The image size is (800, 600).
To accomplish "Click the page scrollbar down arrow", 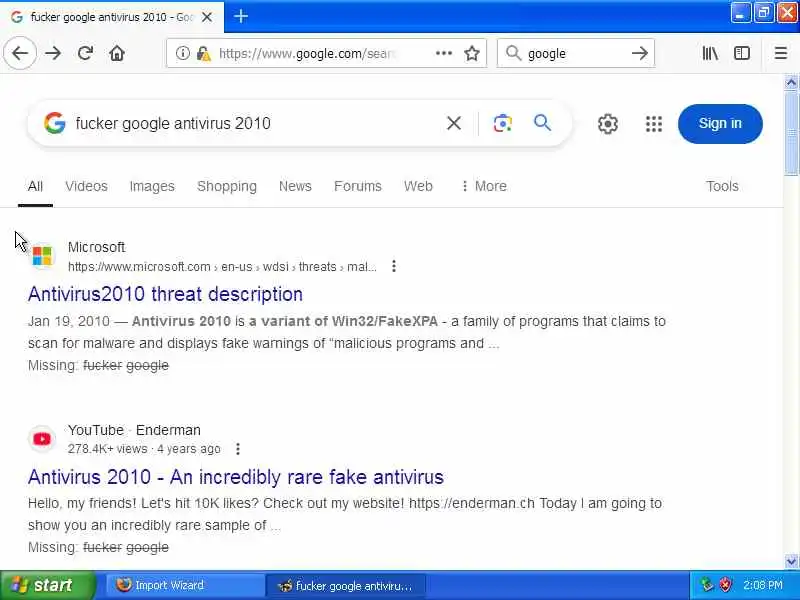I will [791, 561].
